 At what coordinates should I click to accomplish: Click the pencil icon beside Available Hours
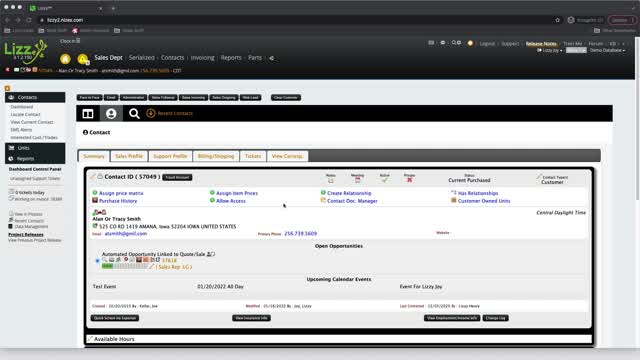point(90,339)
